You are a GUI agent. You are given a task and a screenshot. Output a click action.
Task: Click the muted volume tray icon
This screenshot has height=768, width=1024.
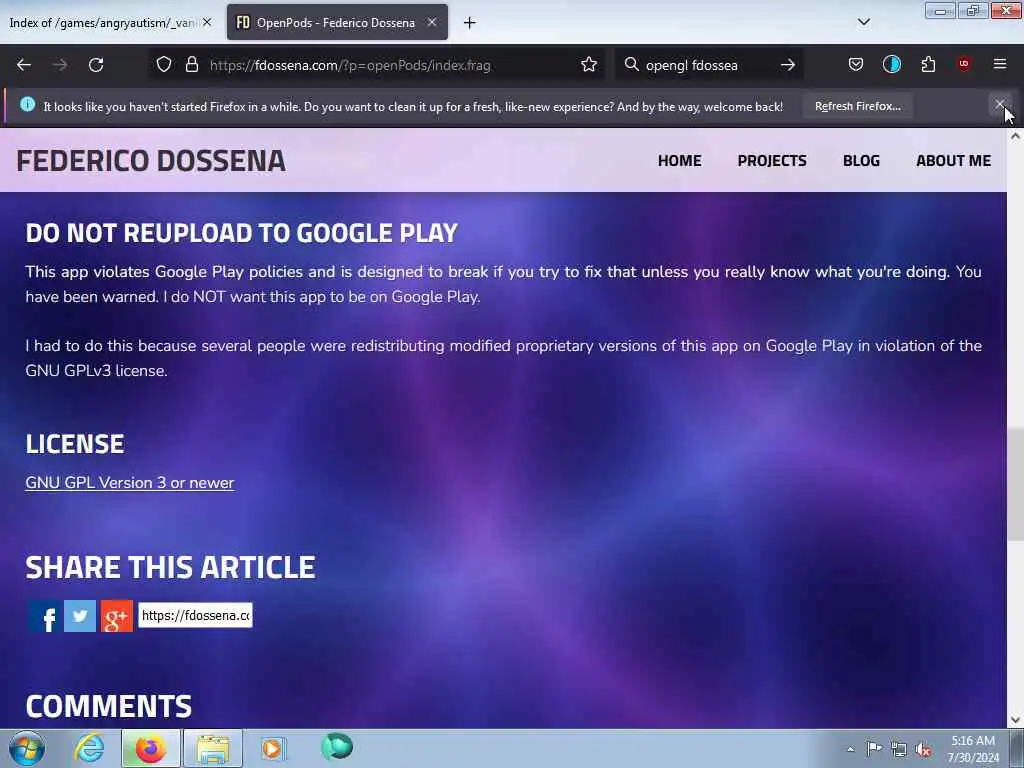[x=923, y=749]
